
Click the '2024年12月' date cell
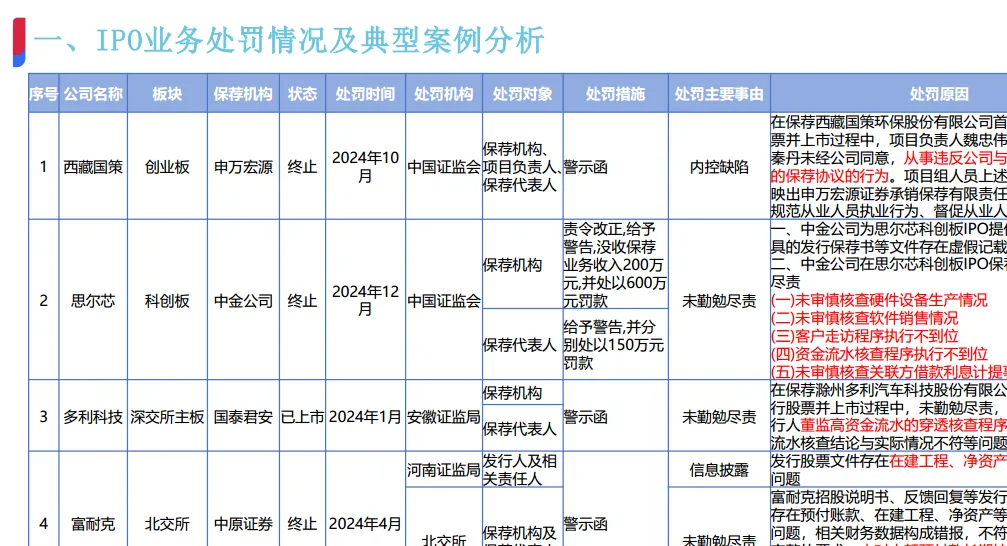365,300
